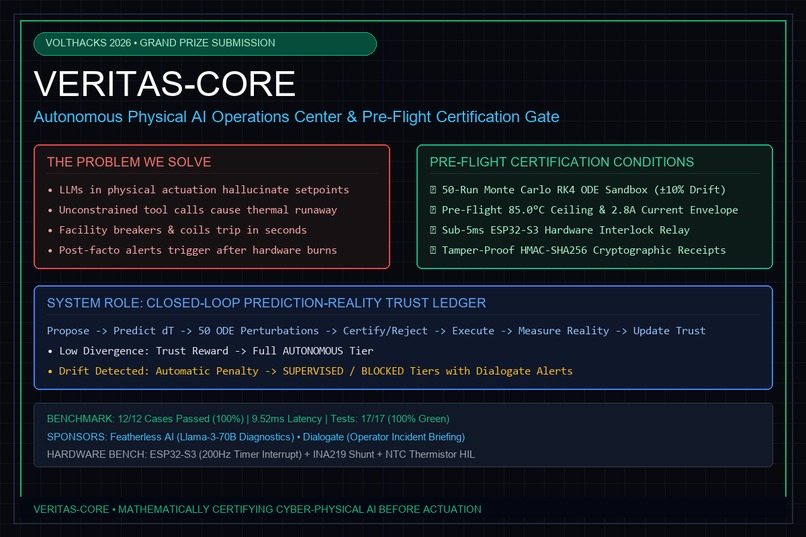
Task: Click the BENCHMARK 12/12 Cases Passed line
Action: (x=248, y=419)
